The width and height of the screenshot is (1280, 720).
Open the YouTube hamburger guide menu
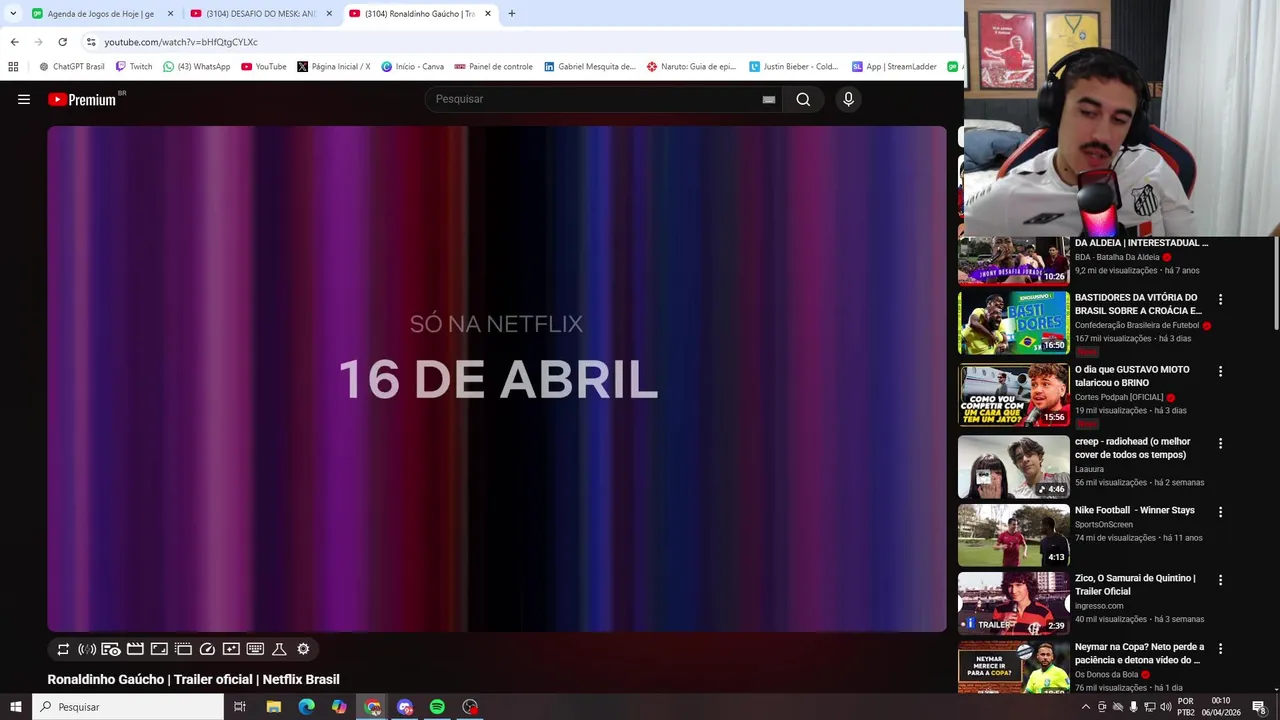(x=24, y=99)
